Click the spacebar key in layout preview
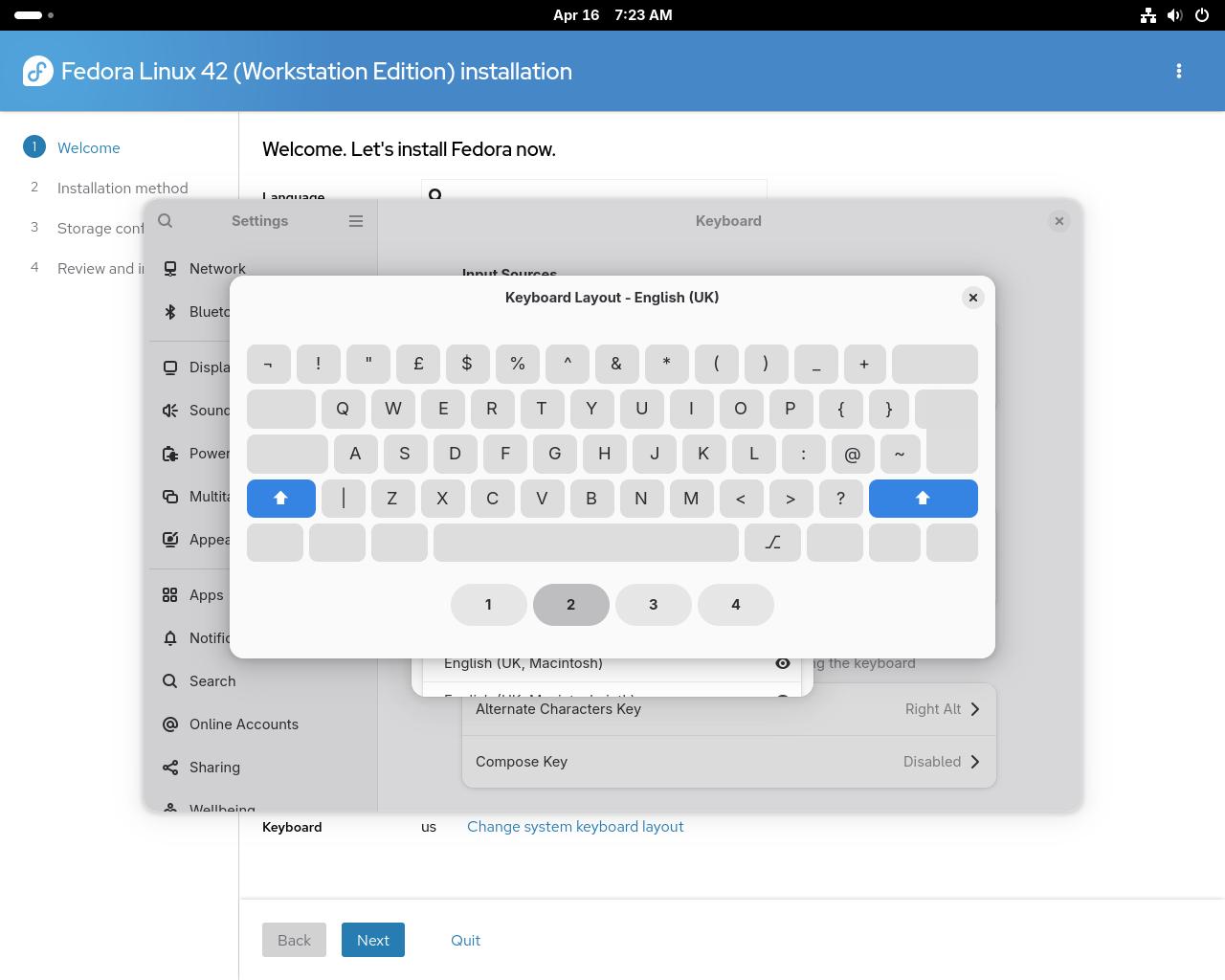The height and width of the screenshot is (980, 1225). (x=586, y=543)
